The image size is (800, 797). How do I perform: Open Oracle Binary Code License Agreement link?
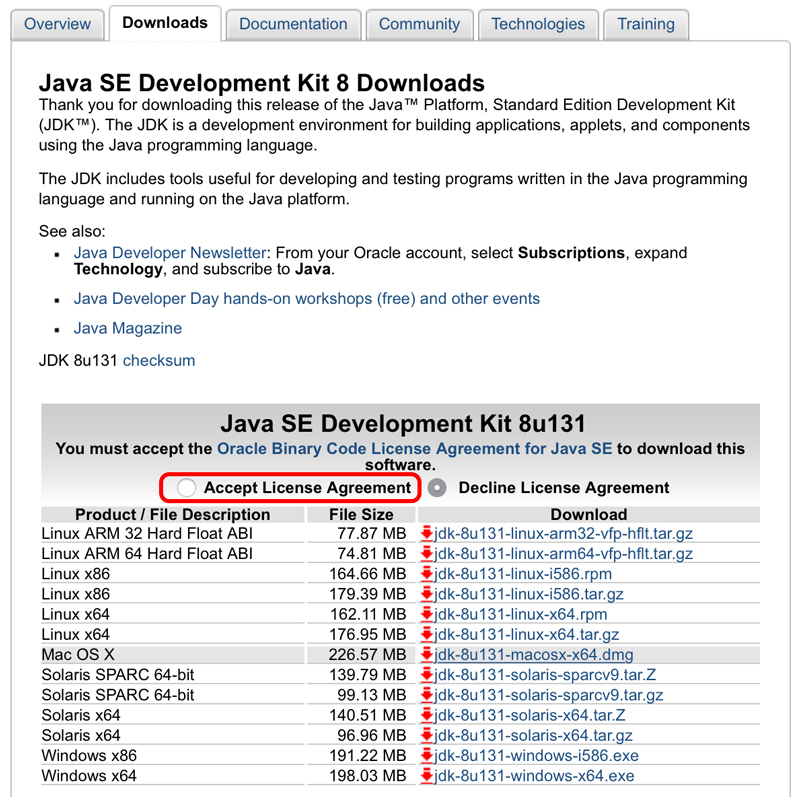click(414, 449)
